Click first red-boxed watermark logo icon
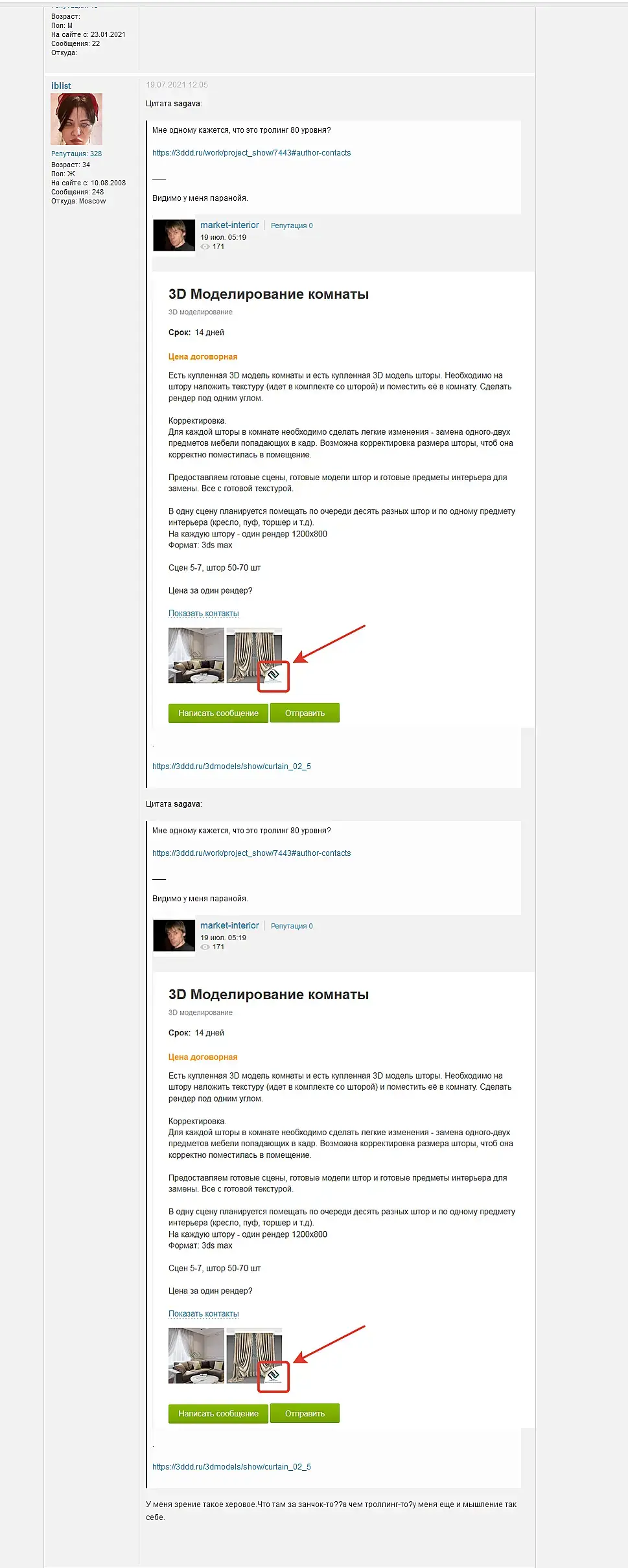The height and width of the screenshot is (1568, 628). [x=273, y=676]
